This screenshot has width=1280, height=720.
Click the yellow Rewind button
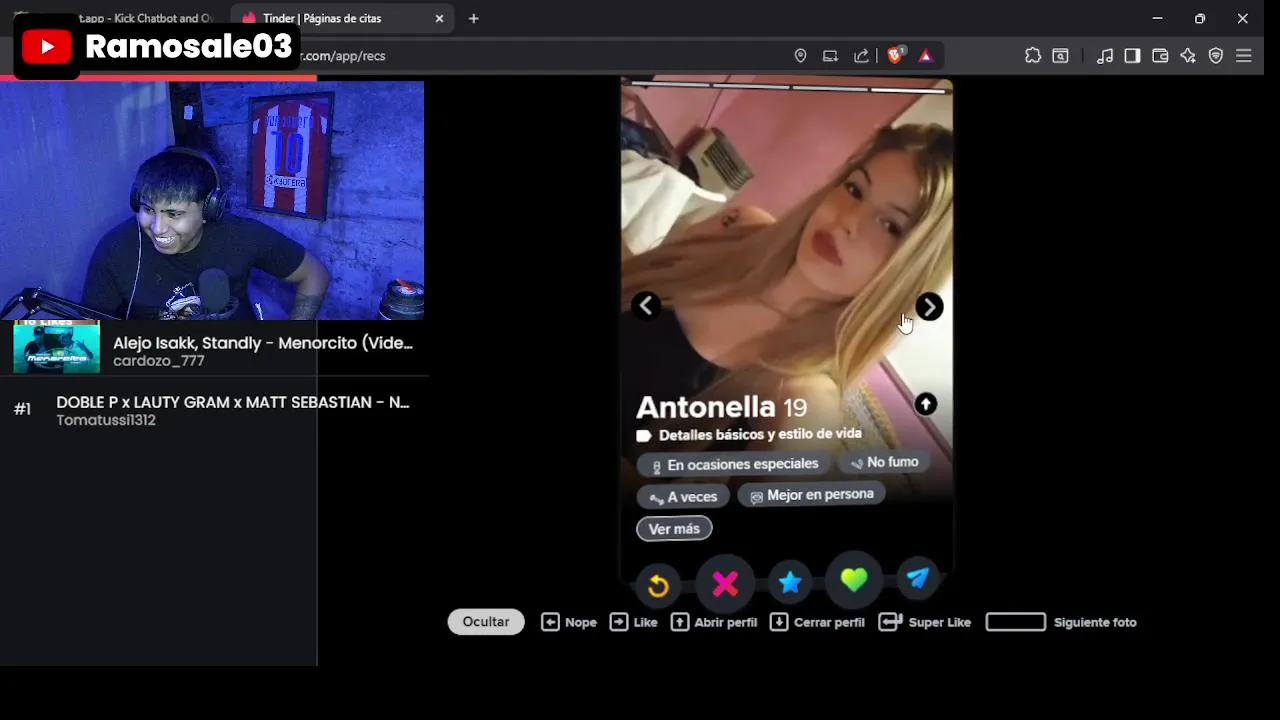[x=658, y=586]
